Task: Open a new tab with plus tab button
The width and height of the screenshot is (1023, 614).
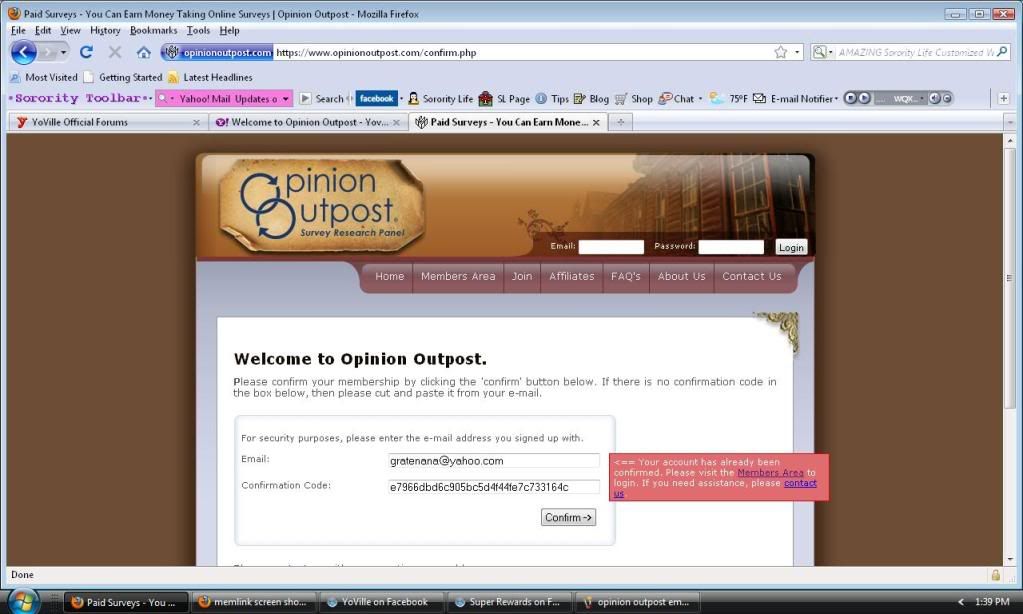Action: [x=620, y=122]
